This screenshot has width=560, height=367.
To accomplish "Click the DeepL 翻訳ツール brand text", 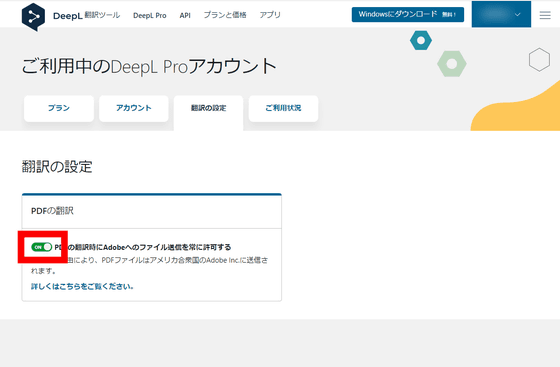I will point(86,15).
